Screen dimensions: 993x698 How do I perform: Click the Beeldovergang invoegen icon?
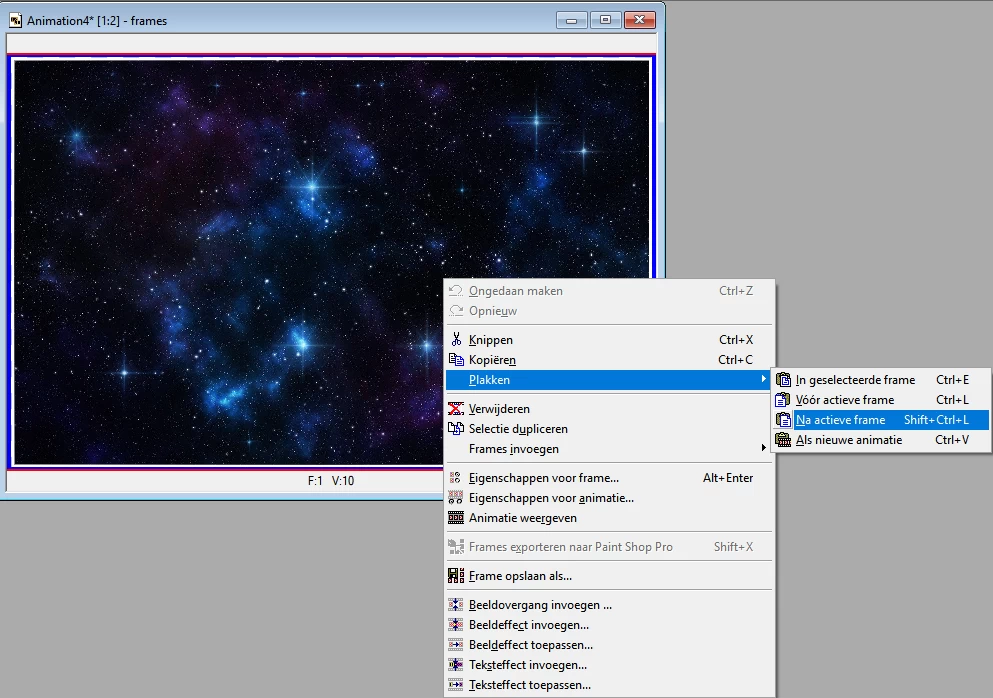coord(456,605)
